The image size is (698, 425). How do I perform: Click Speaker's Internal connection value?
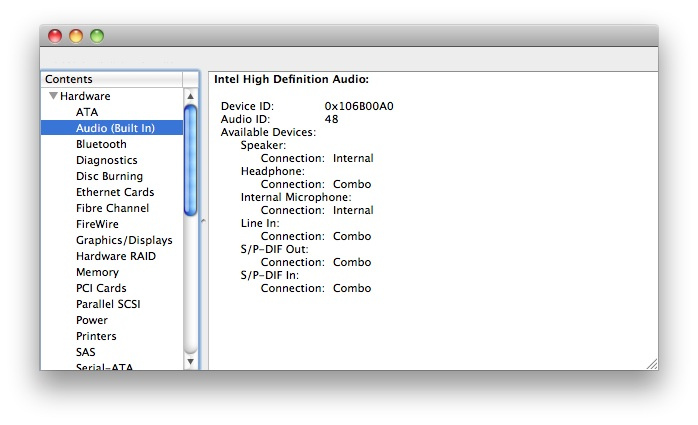[x=353, y=158]
